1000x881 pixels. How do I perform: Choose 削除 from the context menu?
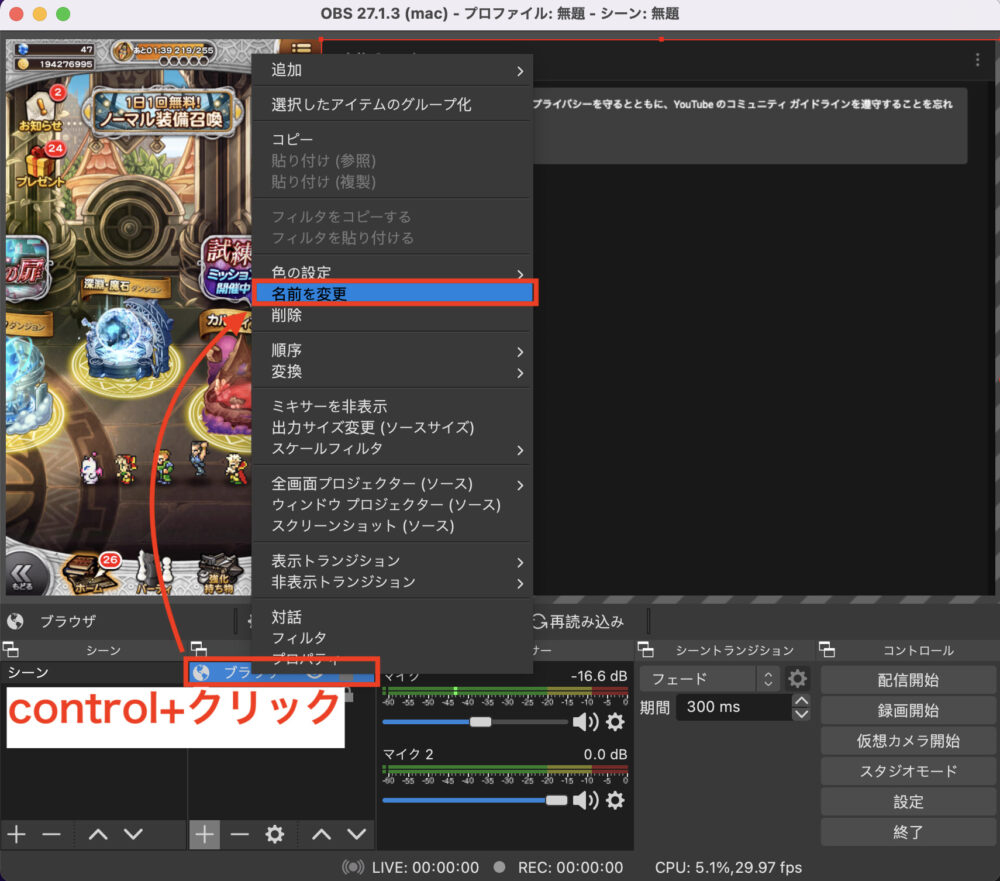point(393,315)
